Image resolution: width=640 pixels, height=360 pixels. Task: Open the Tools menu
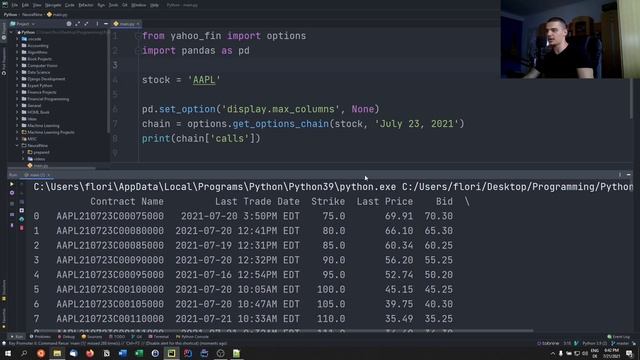(113, 5)
